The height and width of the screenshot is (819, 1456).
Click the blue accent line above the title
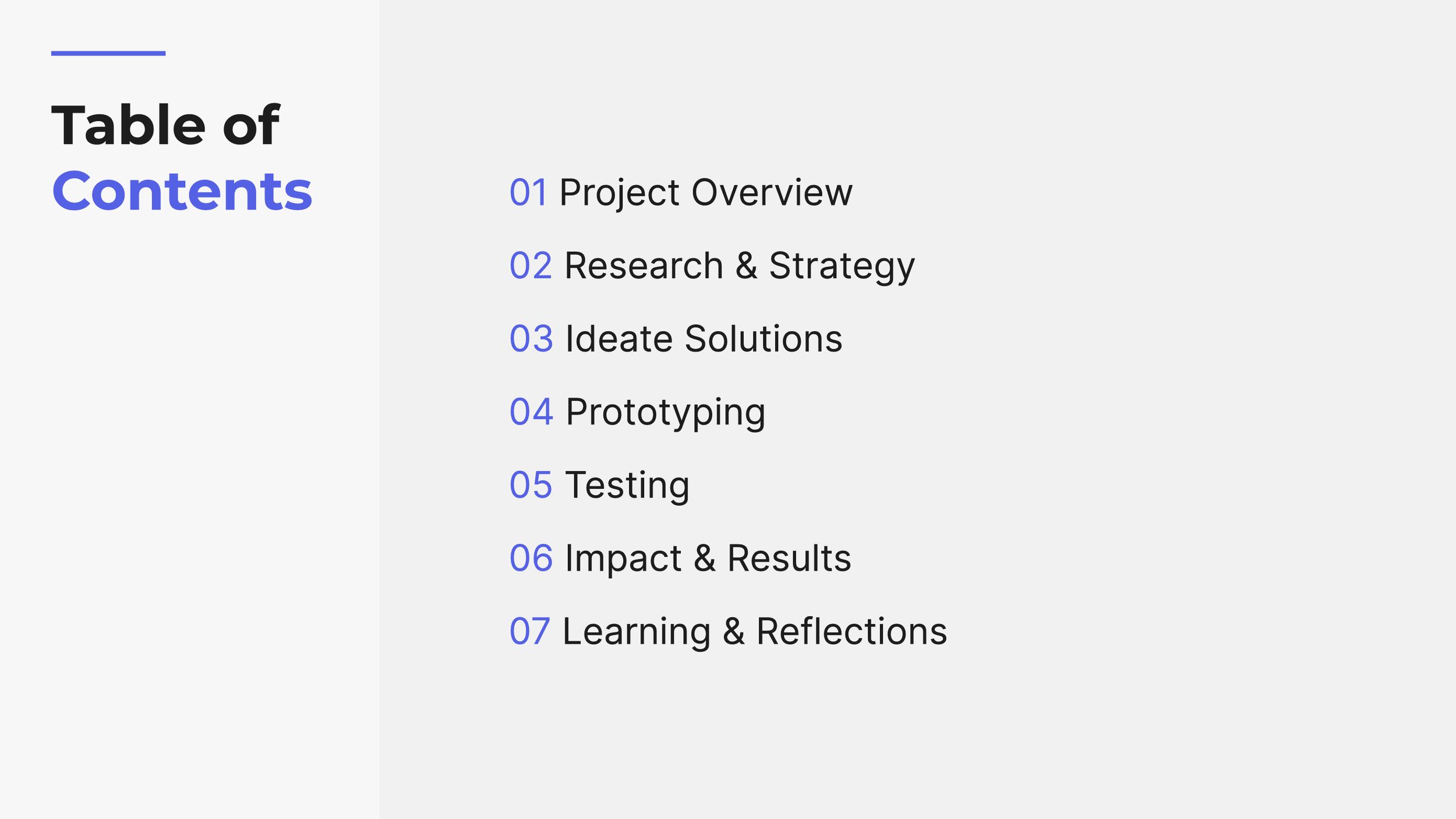[x=108, y=54]
